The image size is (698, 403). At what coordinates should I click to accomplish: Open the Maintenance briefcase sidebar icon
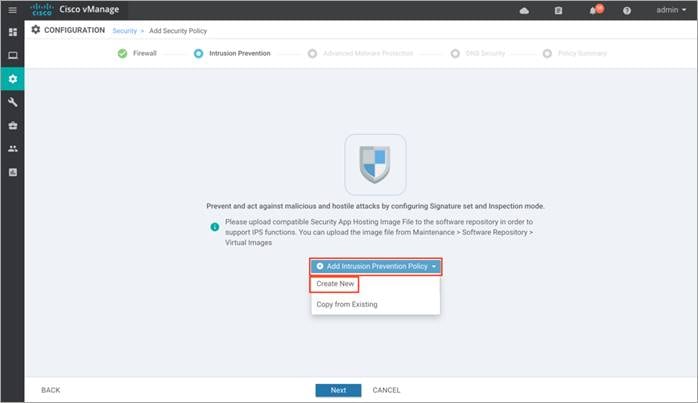pos(13,126)
